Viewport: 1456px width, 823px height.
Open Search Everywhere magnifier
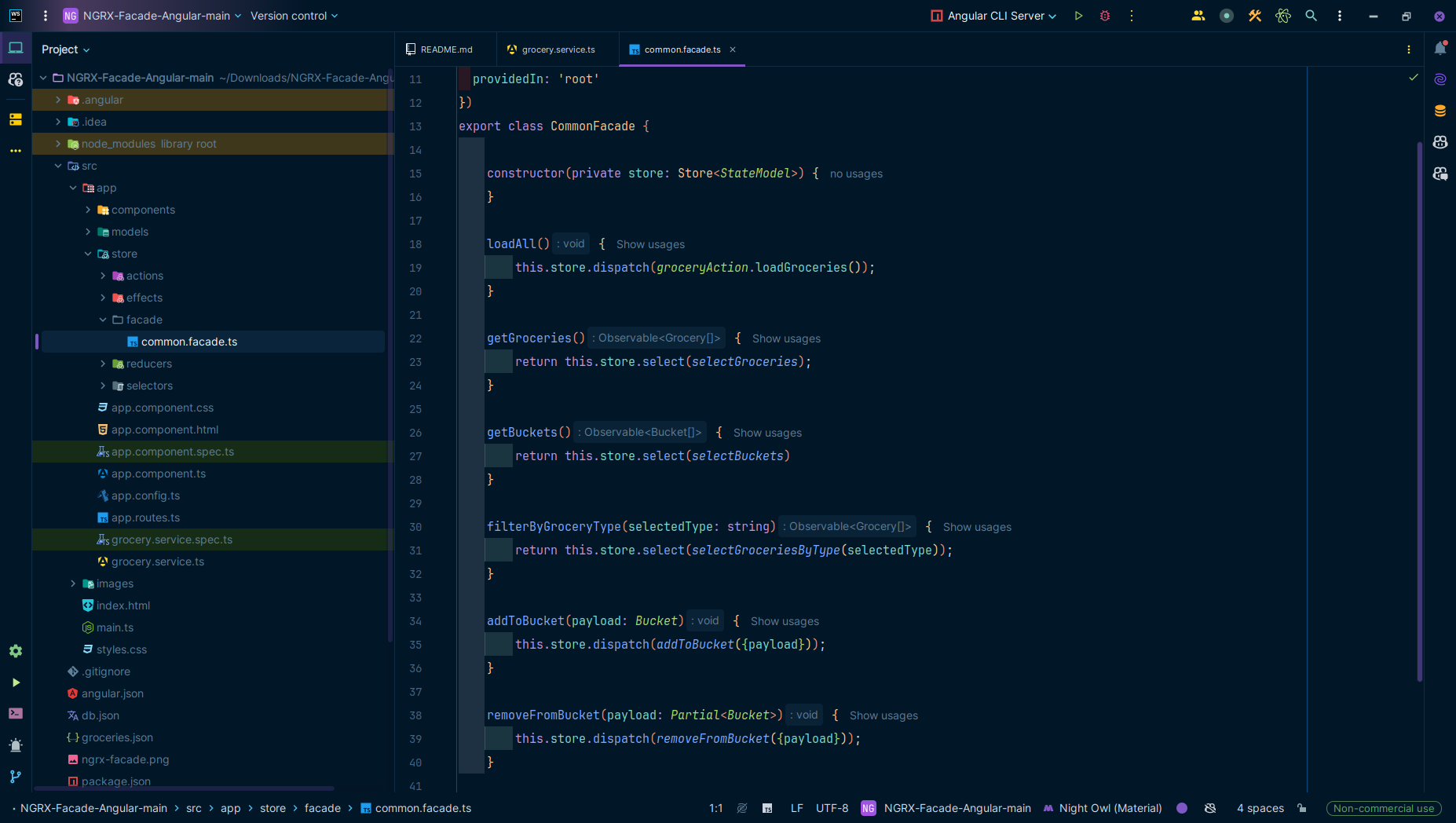[1311, 16]
